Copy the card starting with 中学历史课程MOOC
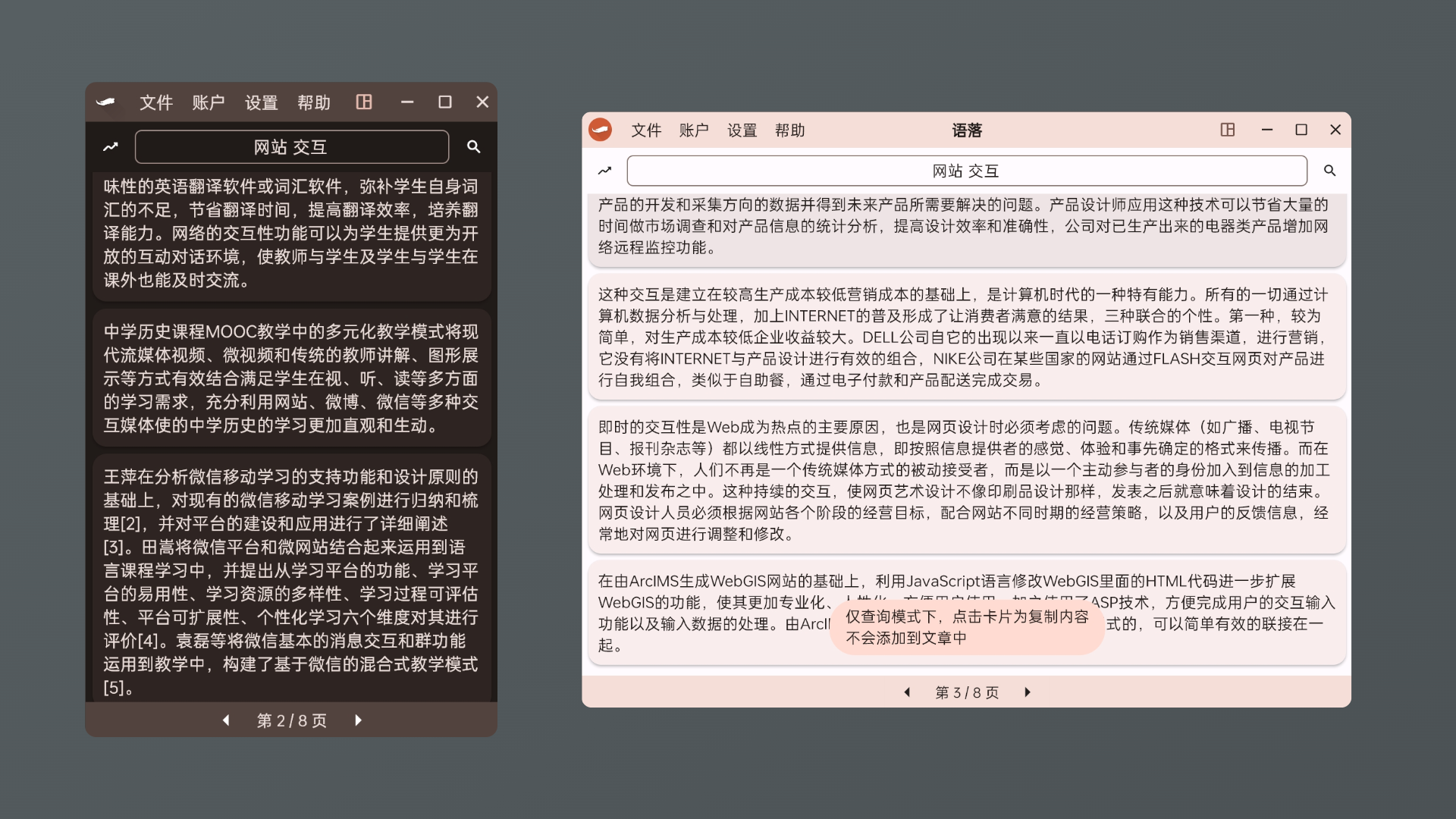Viewport: 1456px width, 819px height. pyautogui.click(x=291, y=378)
